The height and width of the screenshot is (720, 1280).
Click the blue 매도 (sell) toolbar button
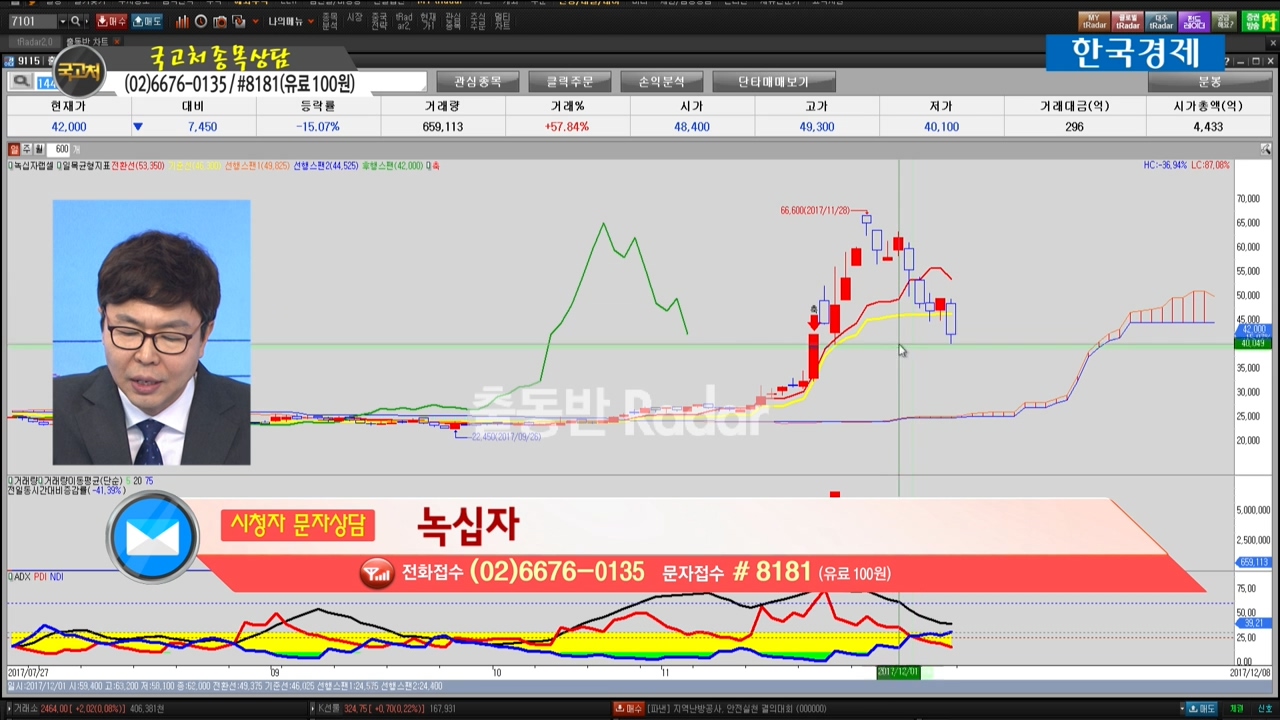pyautogui.click(x=147, y=21)
